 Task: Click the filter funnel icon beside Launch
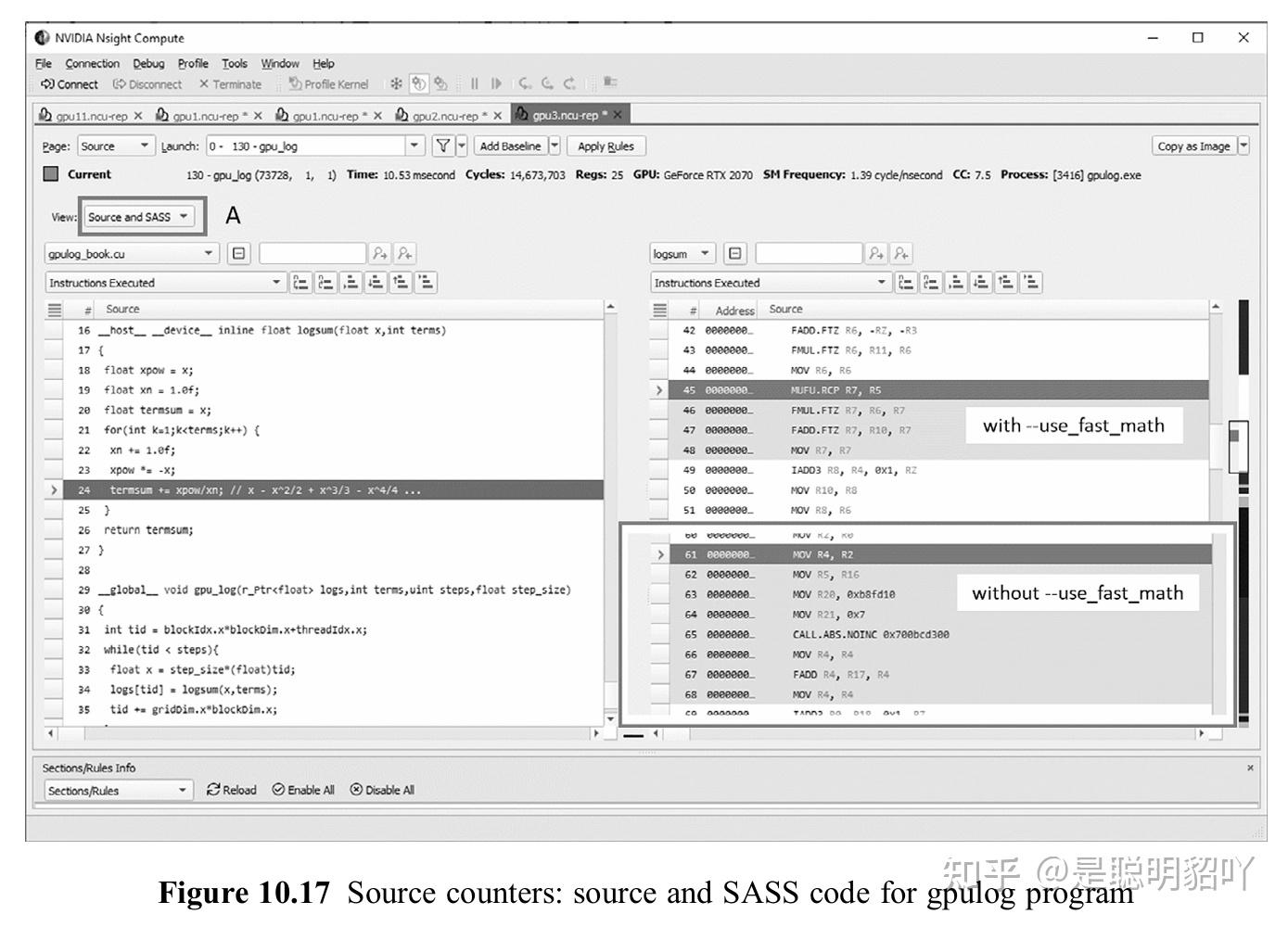[443, 146]
